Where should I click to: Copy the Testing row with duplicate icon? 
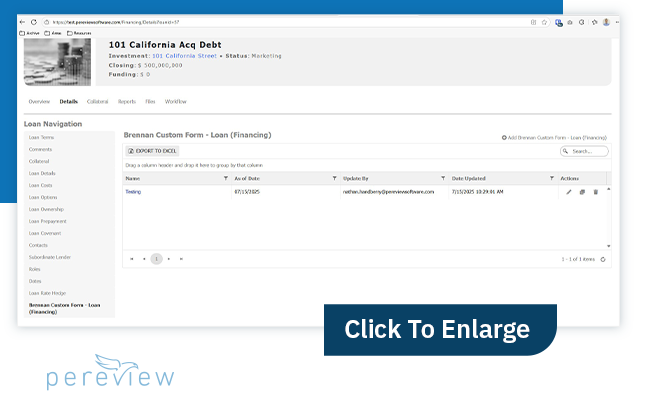582,192
